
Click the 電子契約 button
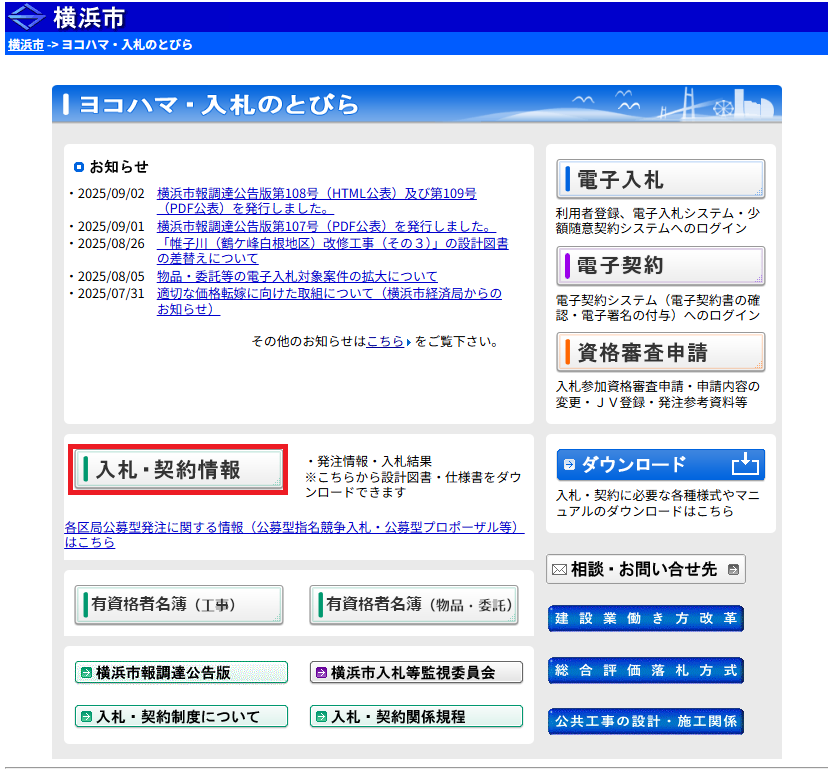(661, 266)
